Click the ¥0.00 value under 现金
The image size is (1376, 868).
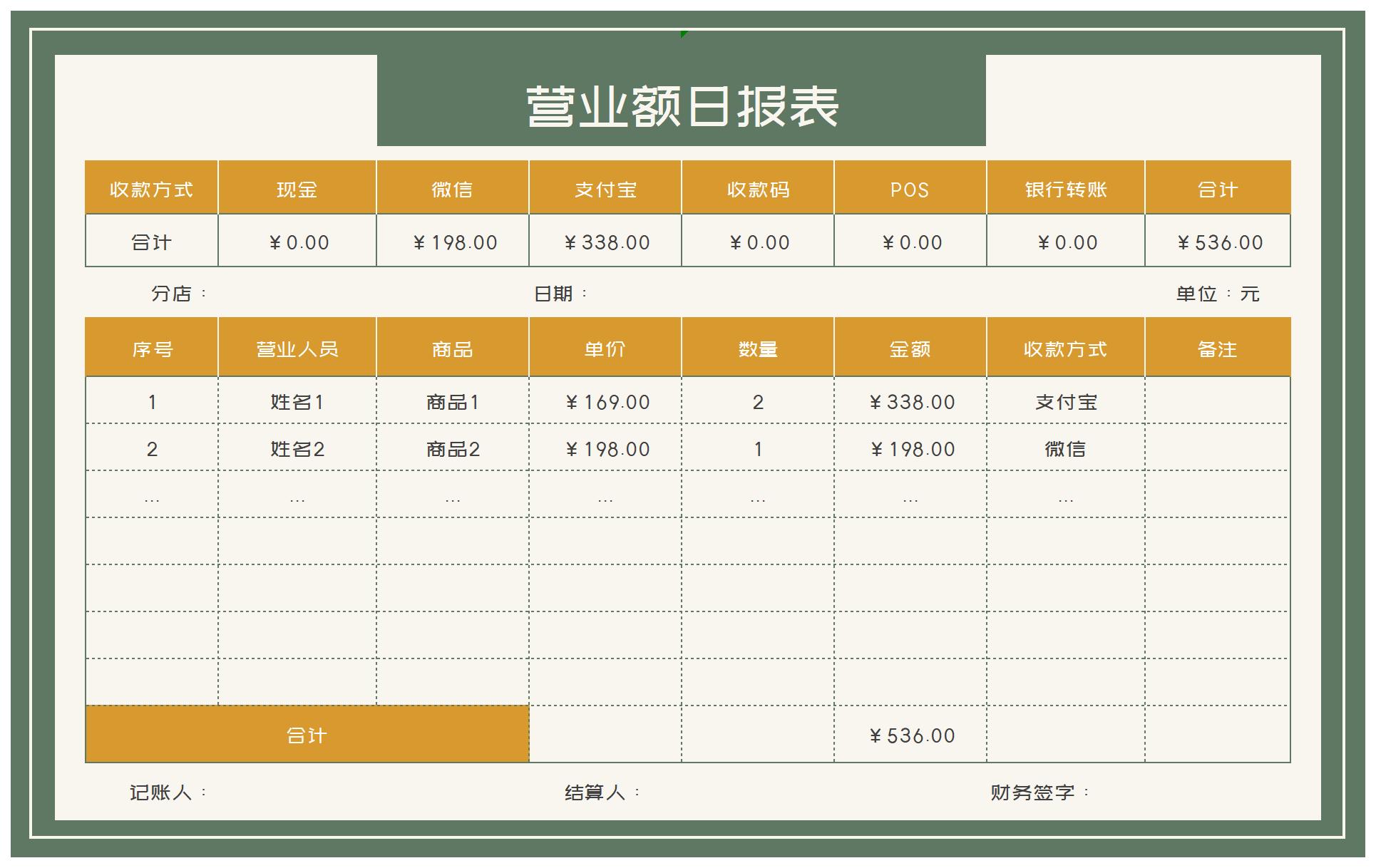pyautogui.click(x=297, y=242)
